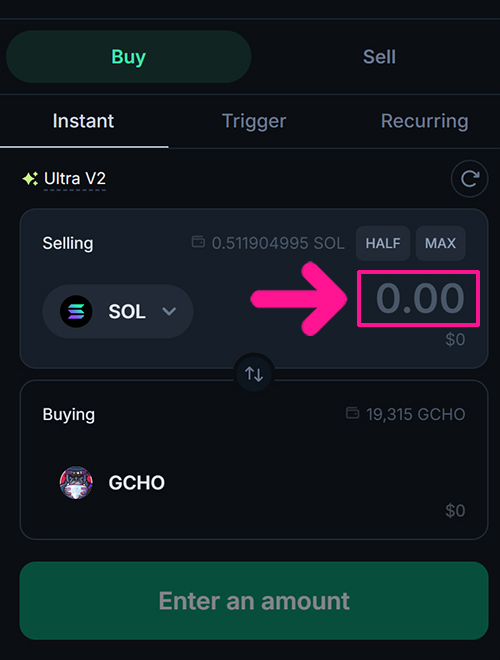Click the MAX balance button
This screenshot has height=660, width=500.
440,243
